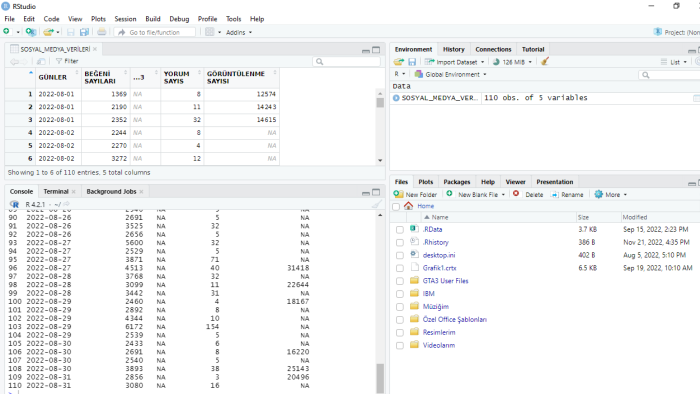
Task: Expand SOSYAL_MEDYA_VER data object icon
Action: click(x=396, y=98)
